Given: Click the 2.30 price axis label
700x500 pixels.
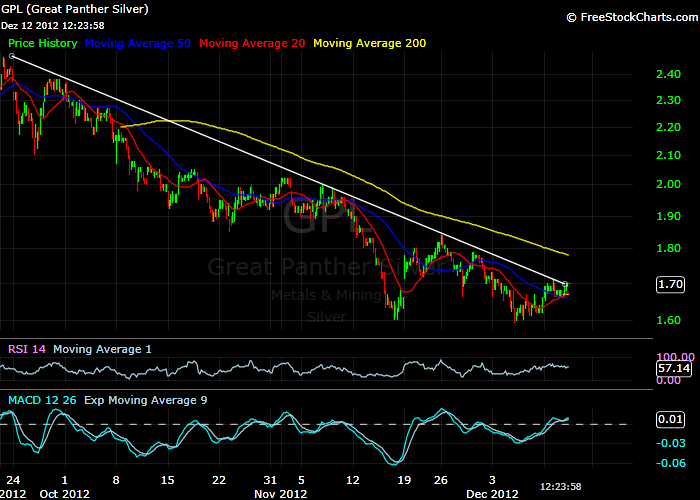Looking at the screenshot, I should (668, 100).
